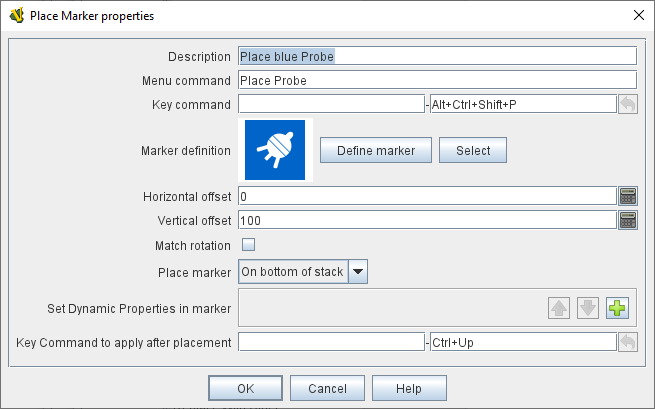Undo the Key command shortcut
Image resolution: width=655 pixels, height=409 pixels.
pos(628,104)
